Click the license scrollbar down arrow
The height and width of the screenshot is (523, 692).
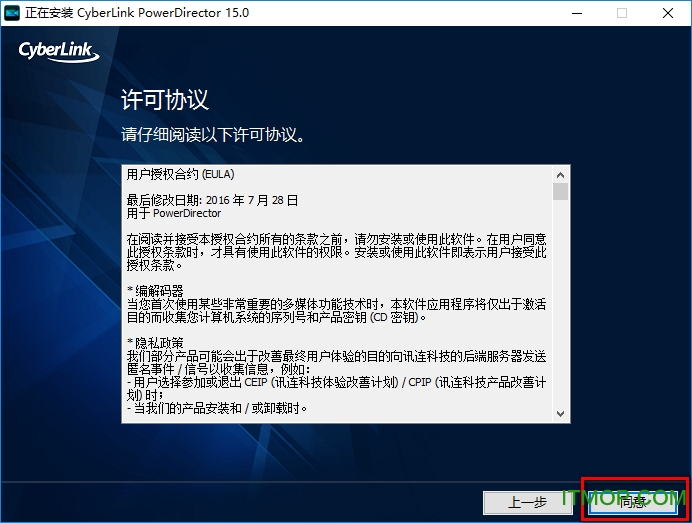pyautogui.click(x=560, y=414)
